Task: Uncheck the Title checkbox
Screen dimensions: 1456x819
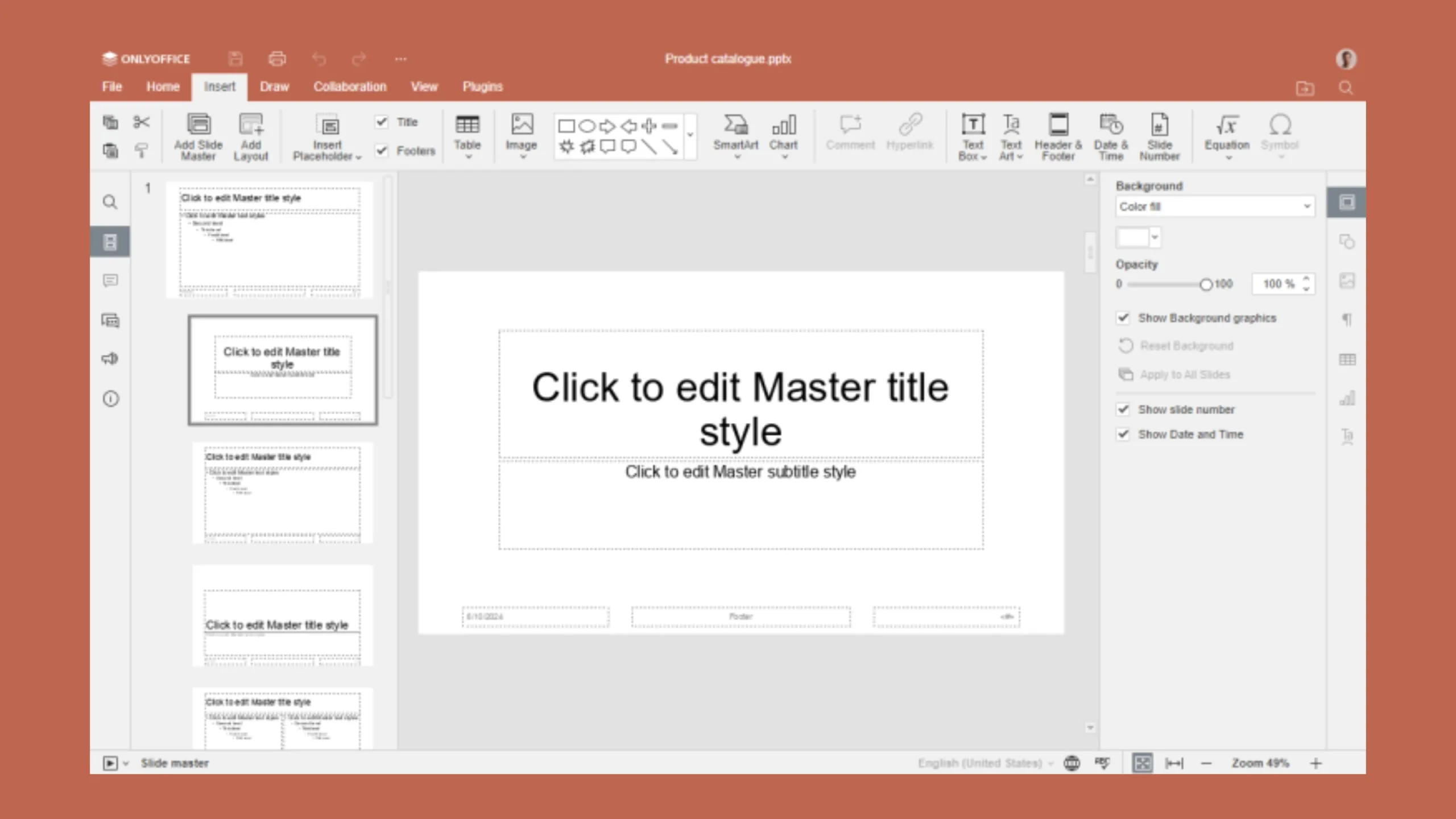Action: 382,122
